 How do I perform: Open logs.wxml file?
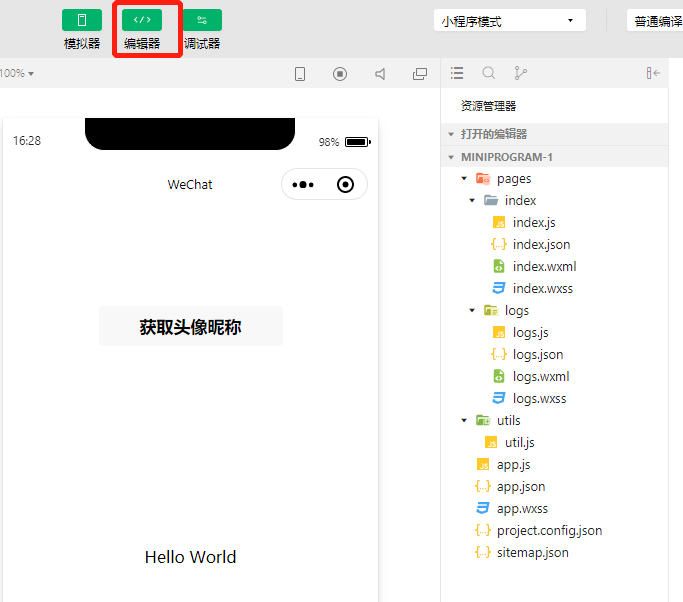point(541,376)
